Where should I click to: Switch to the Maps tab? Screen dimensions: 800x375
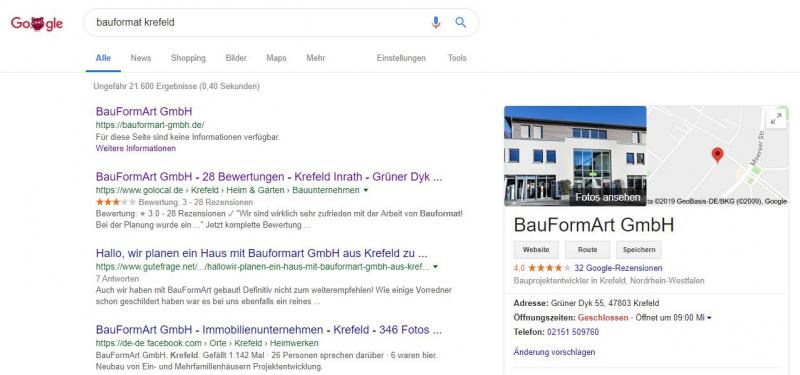(x=276, y=58)
